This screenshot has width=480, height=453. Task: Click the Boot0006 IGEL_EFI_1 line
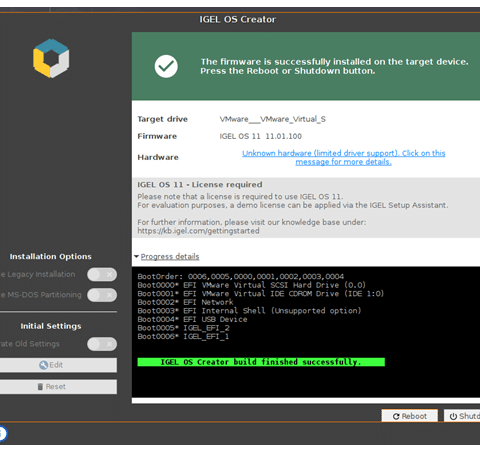tap(183, 337)
